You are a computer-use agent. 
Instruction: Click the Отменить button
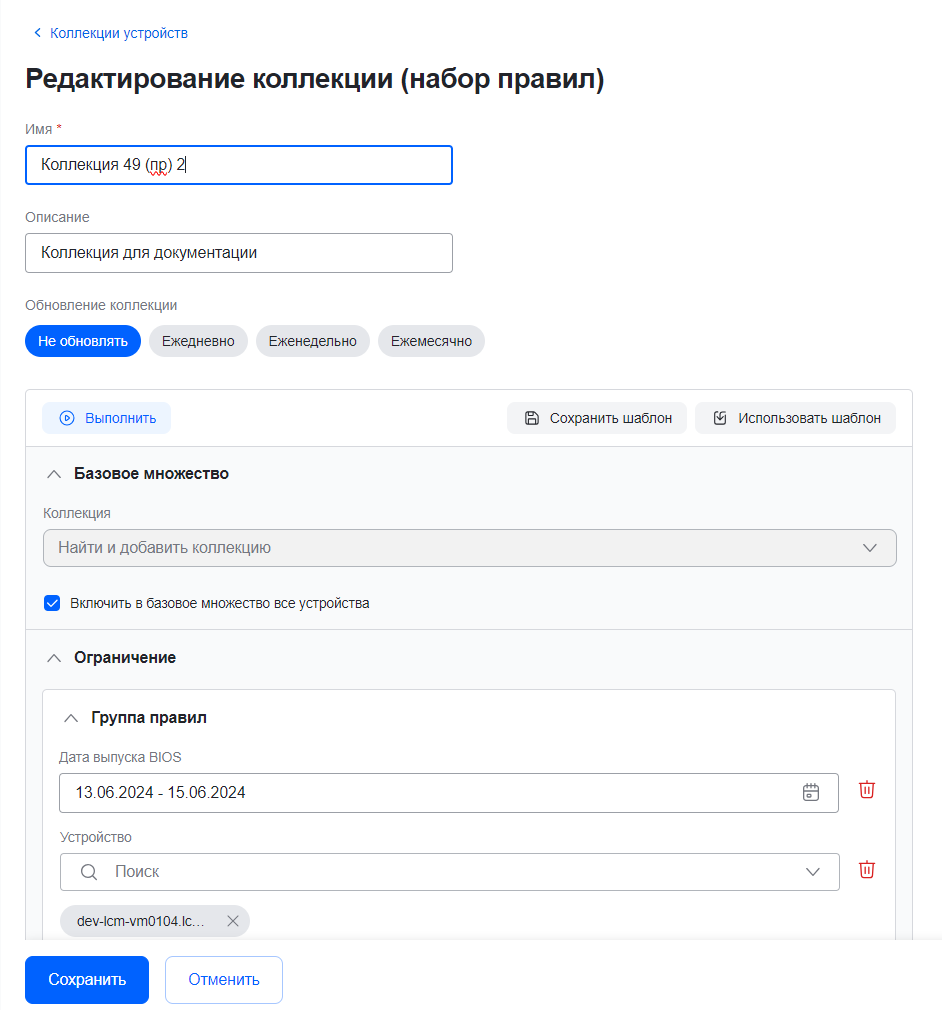point(224,980)
